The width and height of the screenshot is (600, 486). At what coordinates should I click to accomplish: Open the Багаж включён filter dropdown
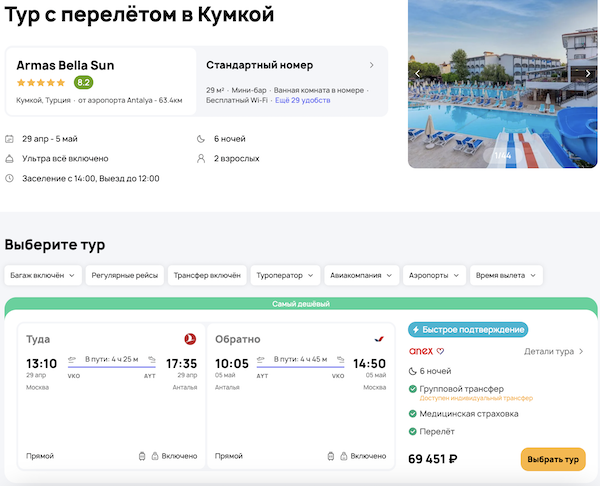click(42, 275)
